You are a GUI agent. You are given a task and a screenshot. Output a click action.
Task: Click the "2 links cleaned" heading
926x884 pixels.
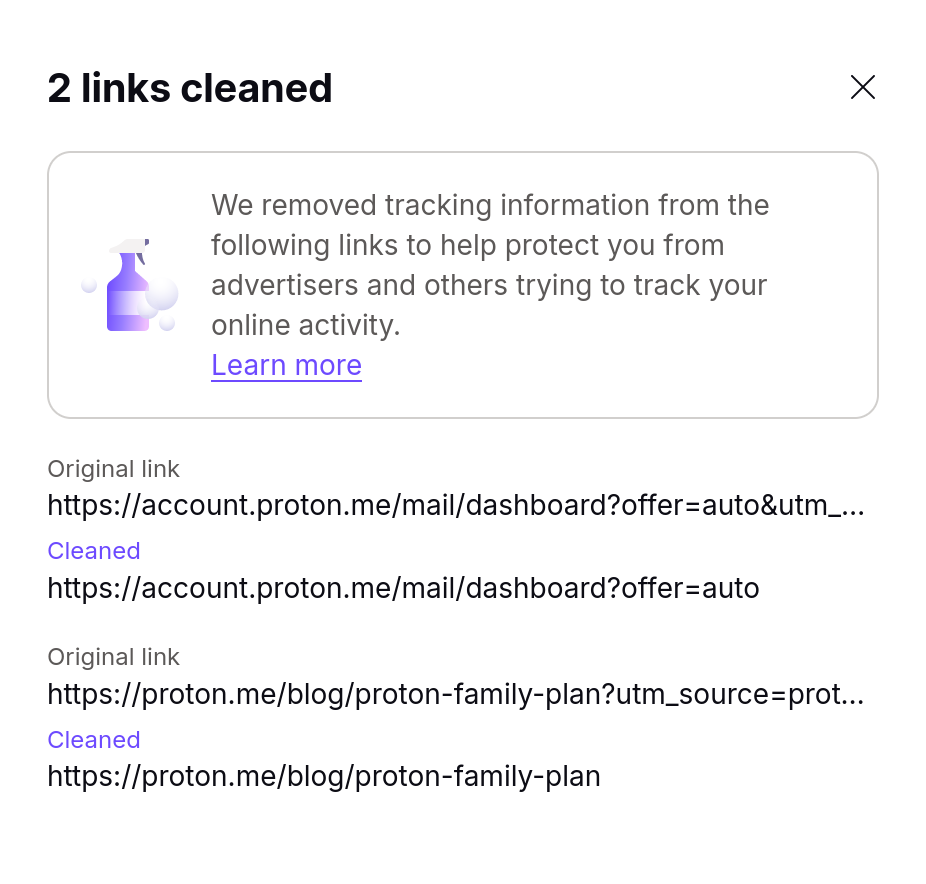coord(190,88)
